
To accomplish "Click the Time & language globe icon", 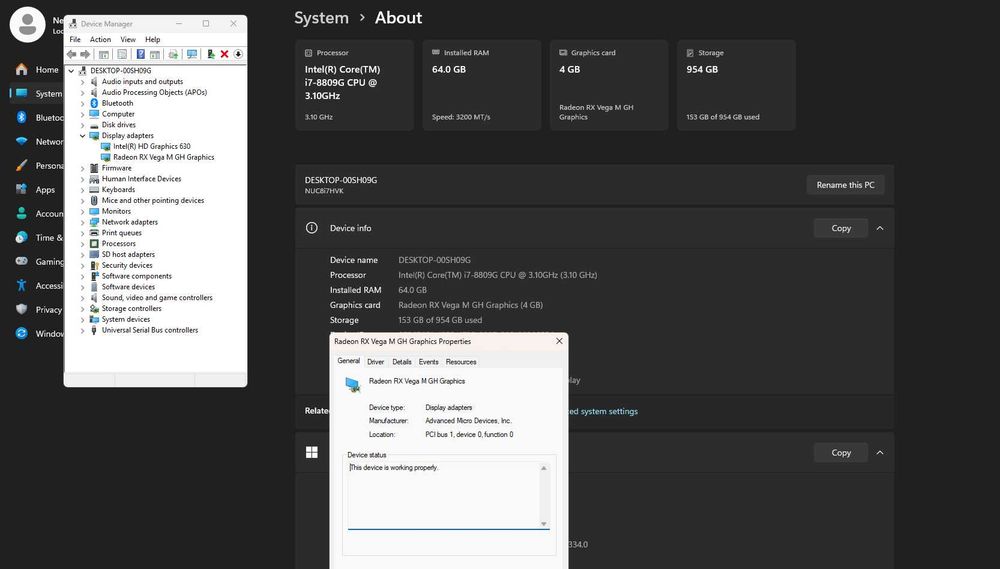I will click(x=22, y=237).
